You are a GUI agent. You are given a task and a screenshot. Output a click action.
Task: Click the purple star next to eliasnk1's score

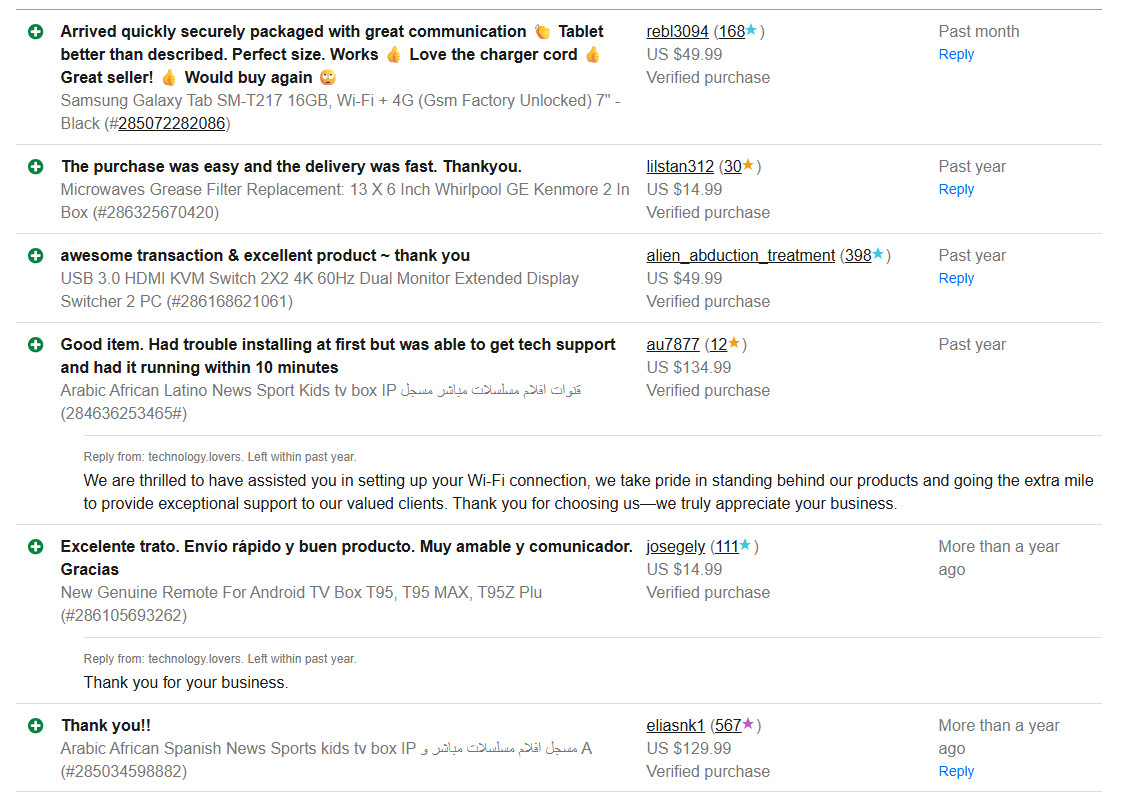coord(749,725)
